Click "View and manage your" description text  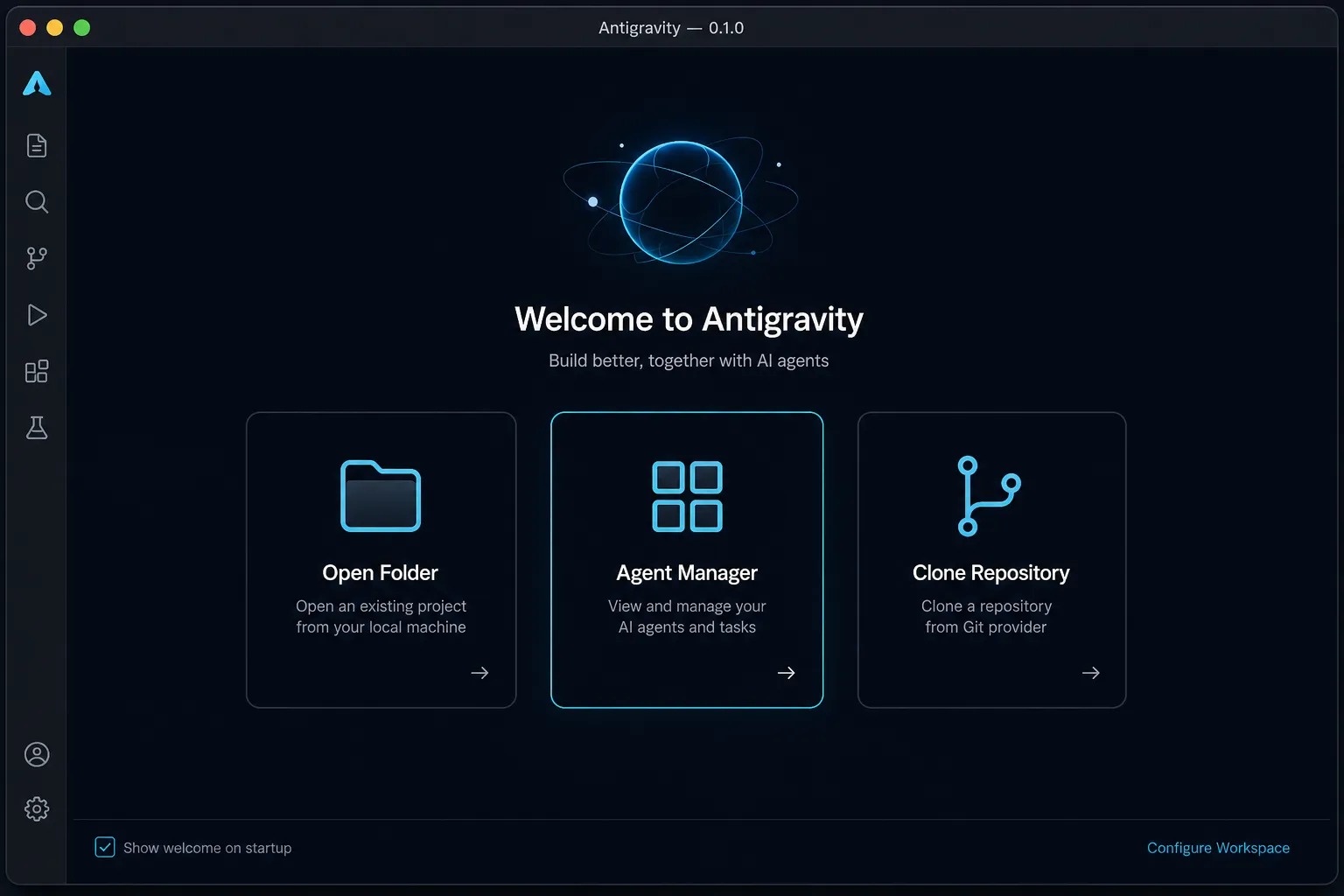pos(687,606)
